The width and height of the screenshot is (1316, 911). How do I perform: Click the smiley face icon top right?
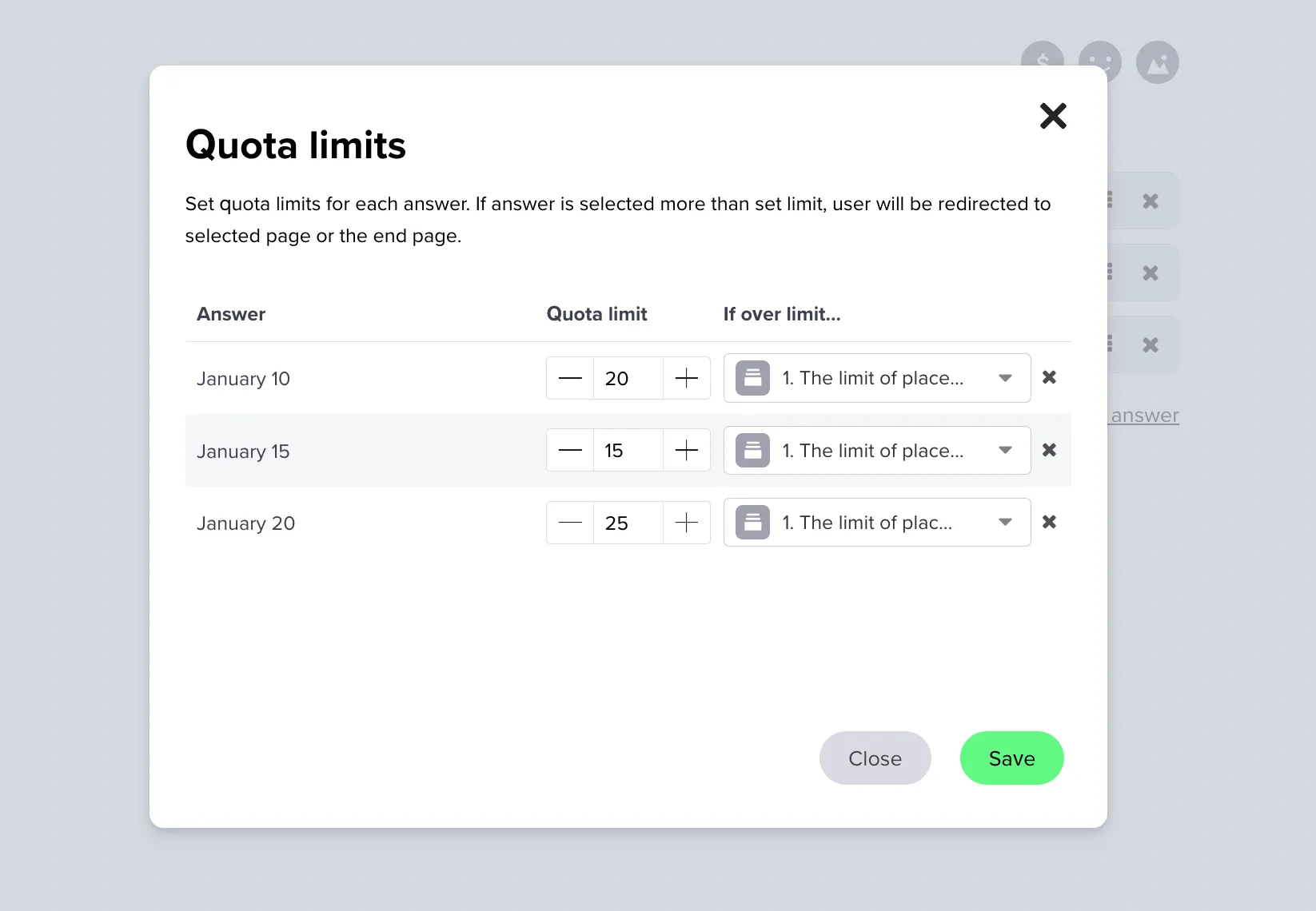(x=1100, y=62)
